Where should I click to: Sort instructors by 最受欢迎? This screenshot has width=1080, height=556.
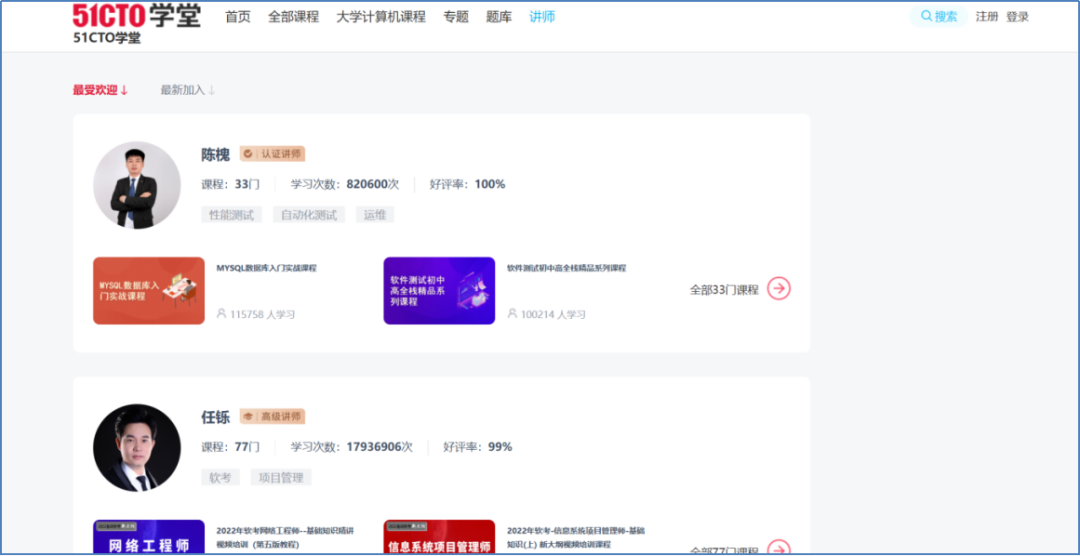click(x=100, y=90)
